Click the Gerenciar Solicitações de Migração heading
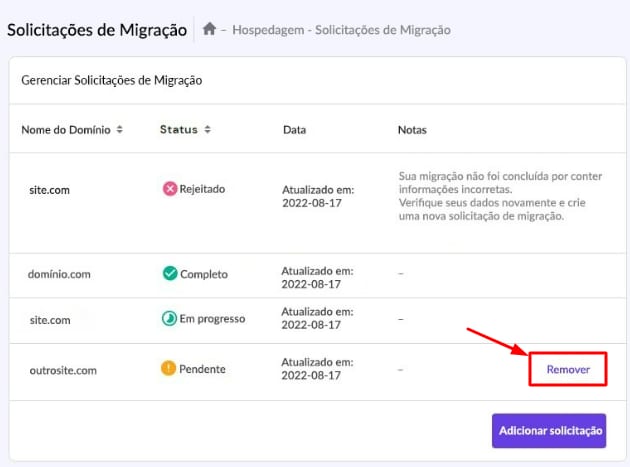This screenshot has height=467, width=630. pyautogui.click(x=112, y=80)
